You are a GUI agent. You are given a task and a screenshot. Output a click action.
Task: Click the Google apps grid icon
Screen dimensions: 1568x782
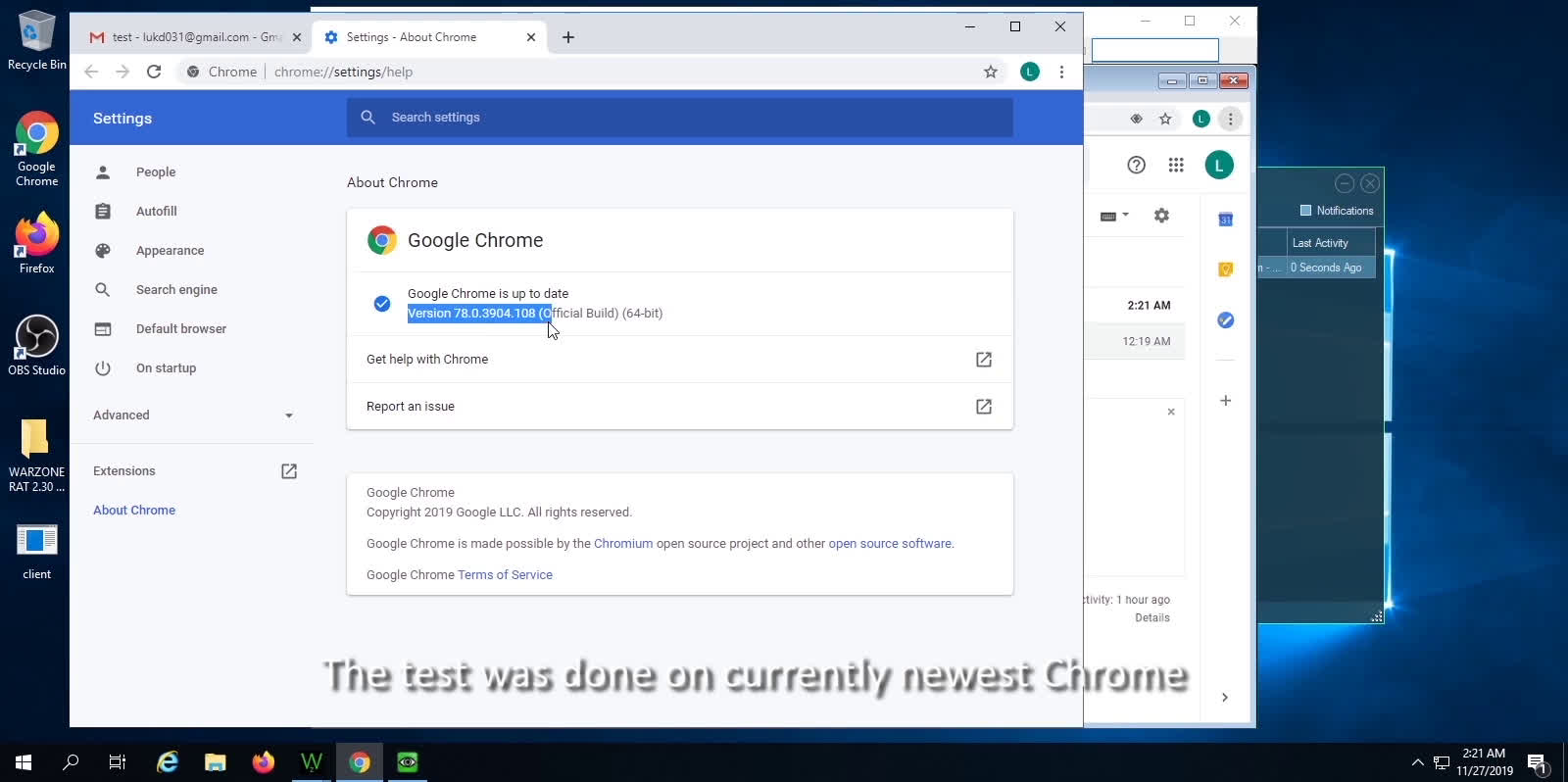1176,166
